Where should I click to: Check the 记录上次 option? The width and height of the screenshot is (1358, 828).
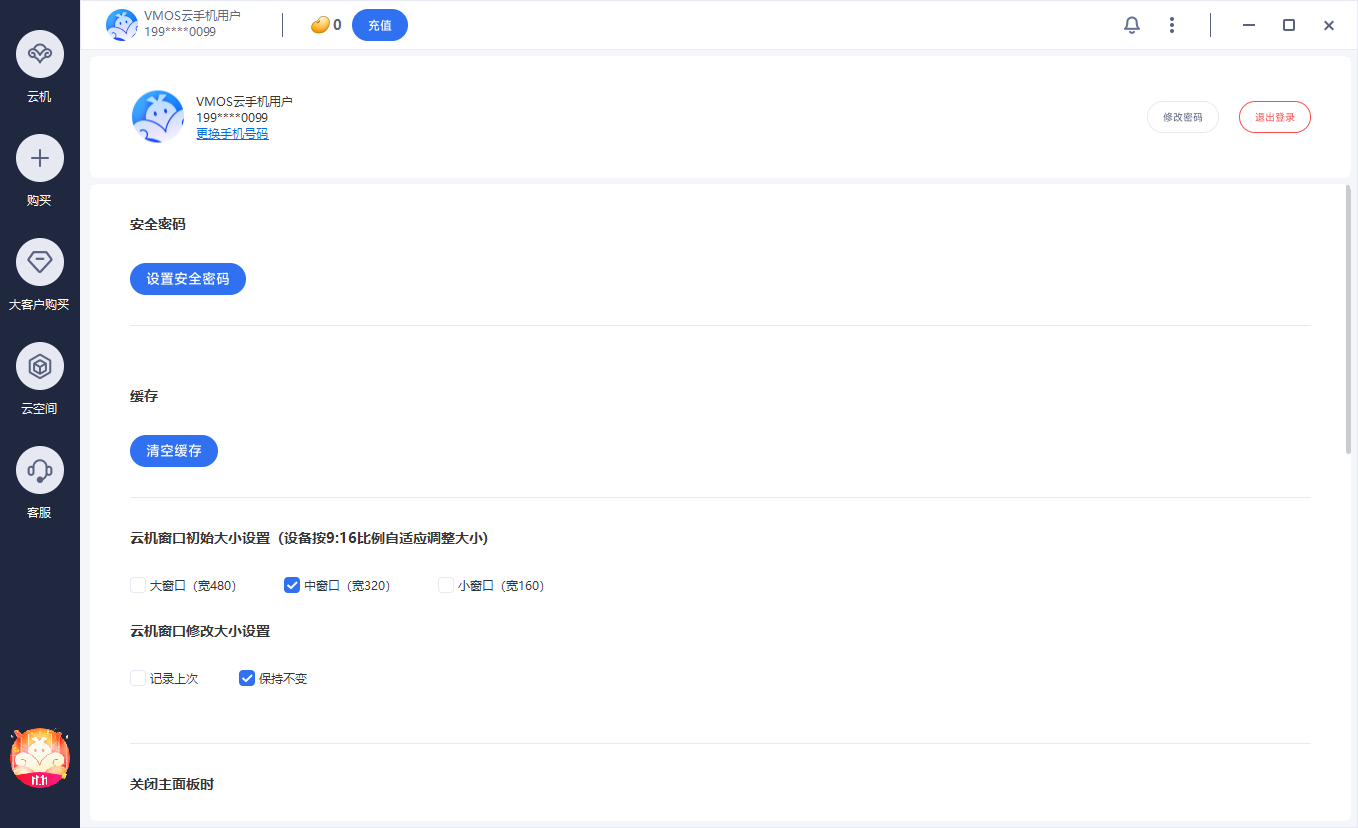point(138,678)
